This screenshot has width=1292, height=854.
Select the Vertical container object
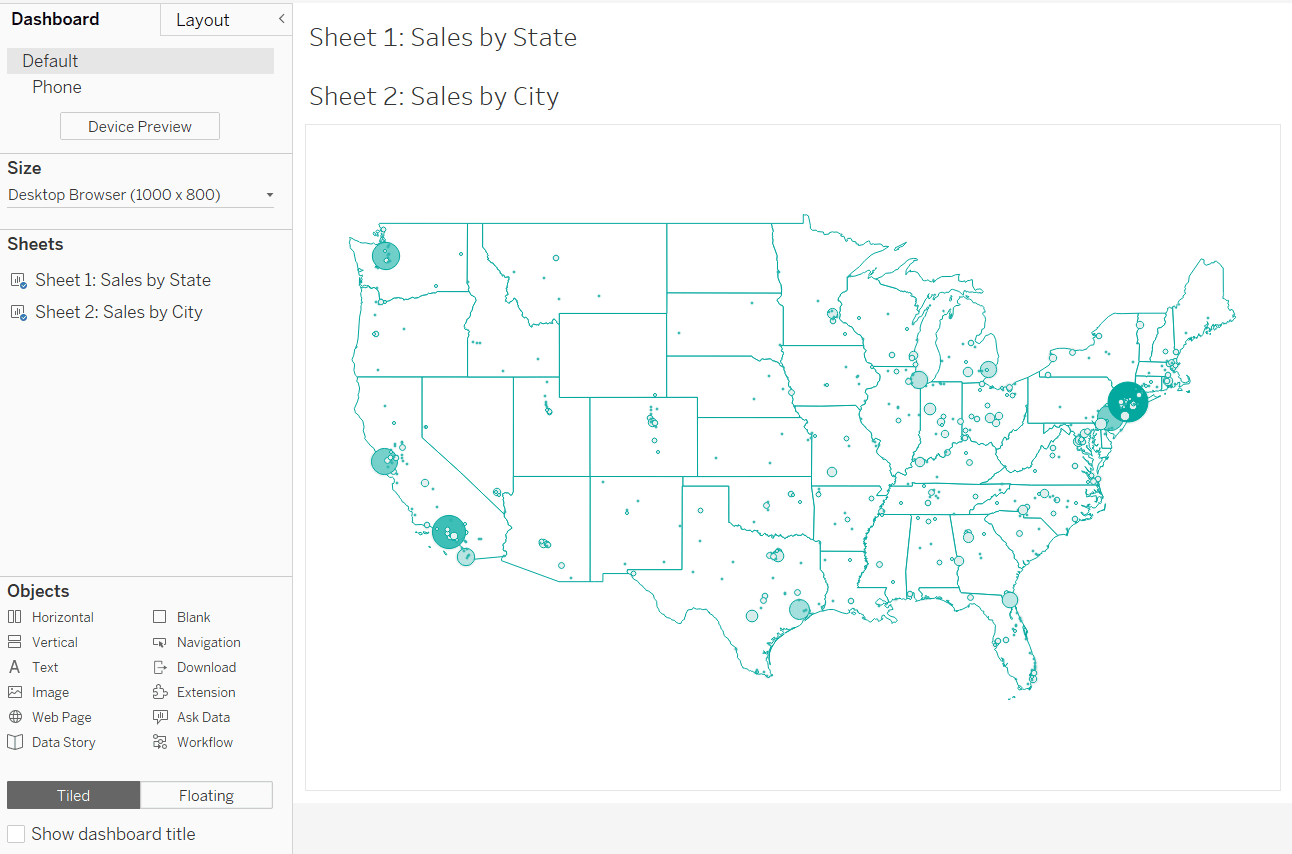(43, 642)
